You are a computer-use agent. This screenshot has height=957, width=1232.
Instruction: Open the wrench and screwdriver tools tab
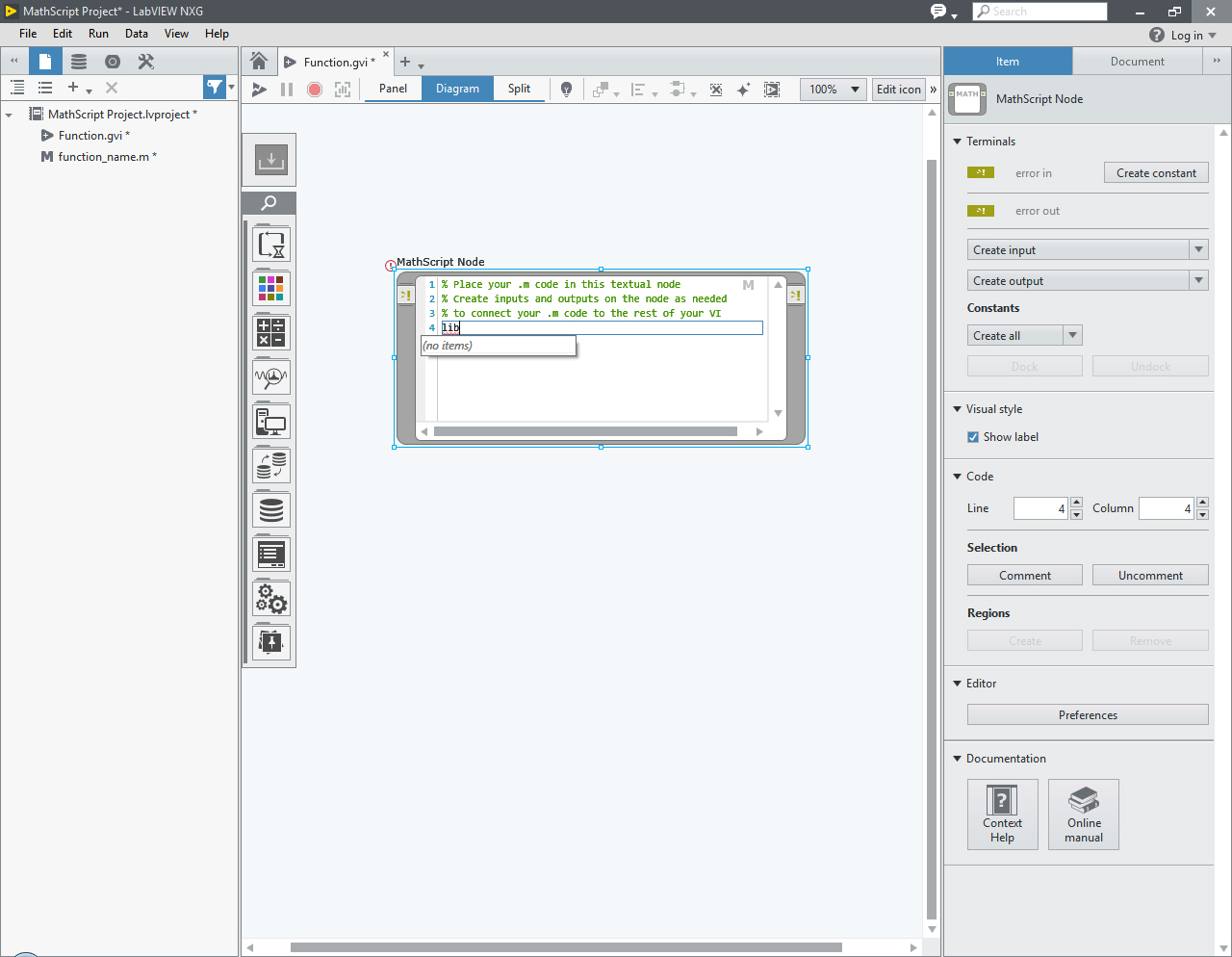click(146, 62)
